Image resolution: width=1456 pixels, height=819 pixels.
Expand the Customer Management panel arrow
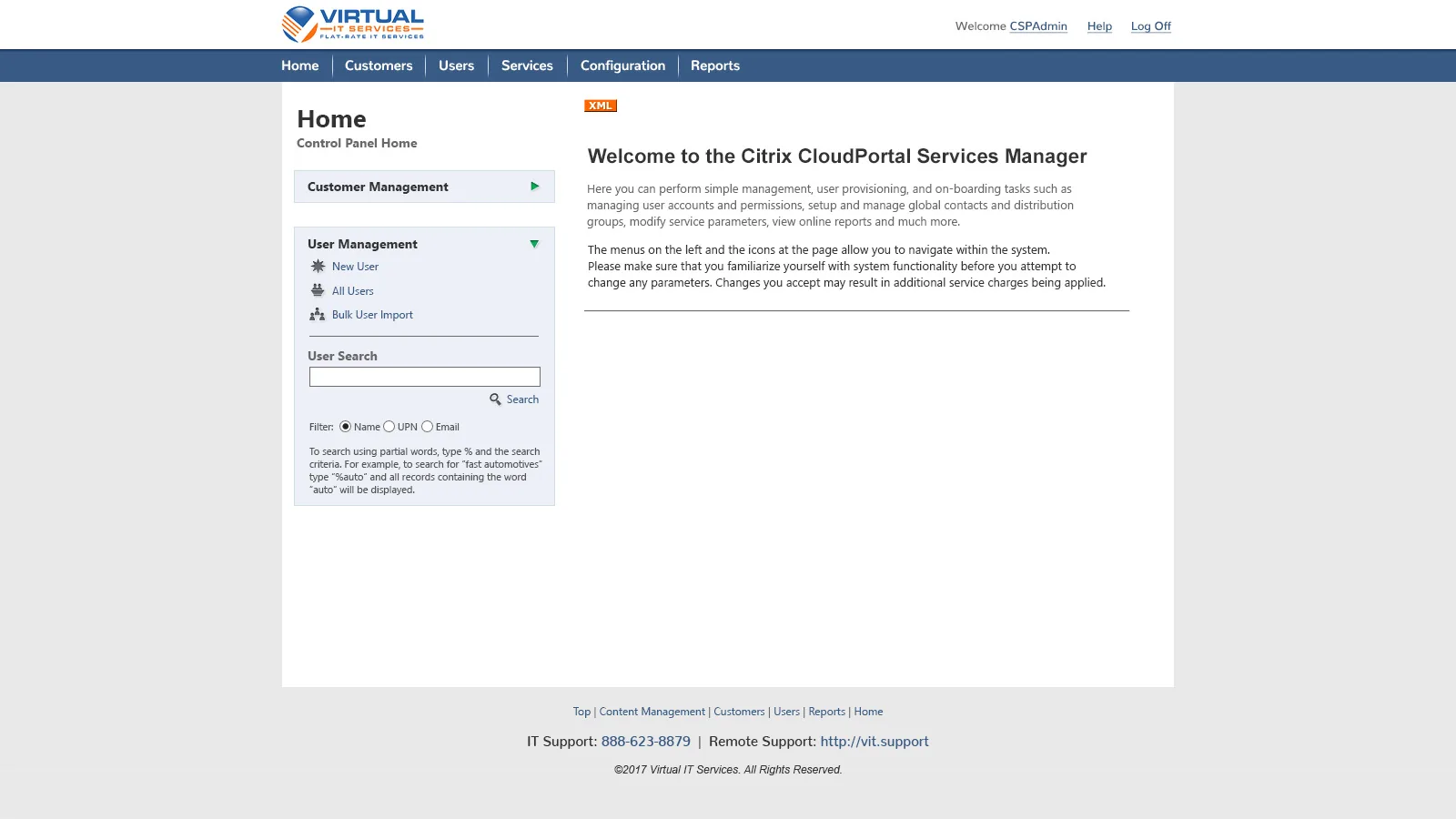(x=535, y=187)
